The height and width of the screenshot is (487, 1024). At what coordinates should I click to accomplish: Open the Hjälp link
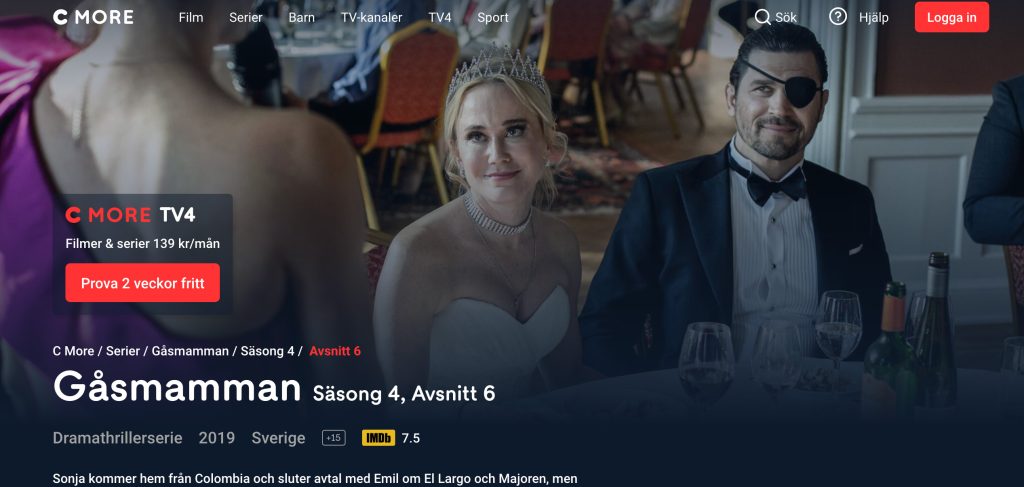tap(874, 18)
